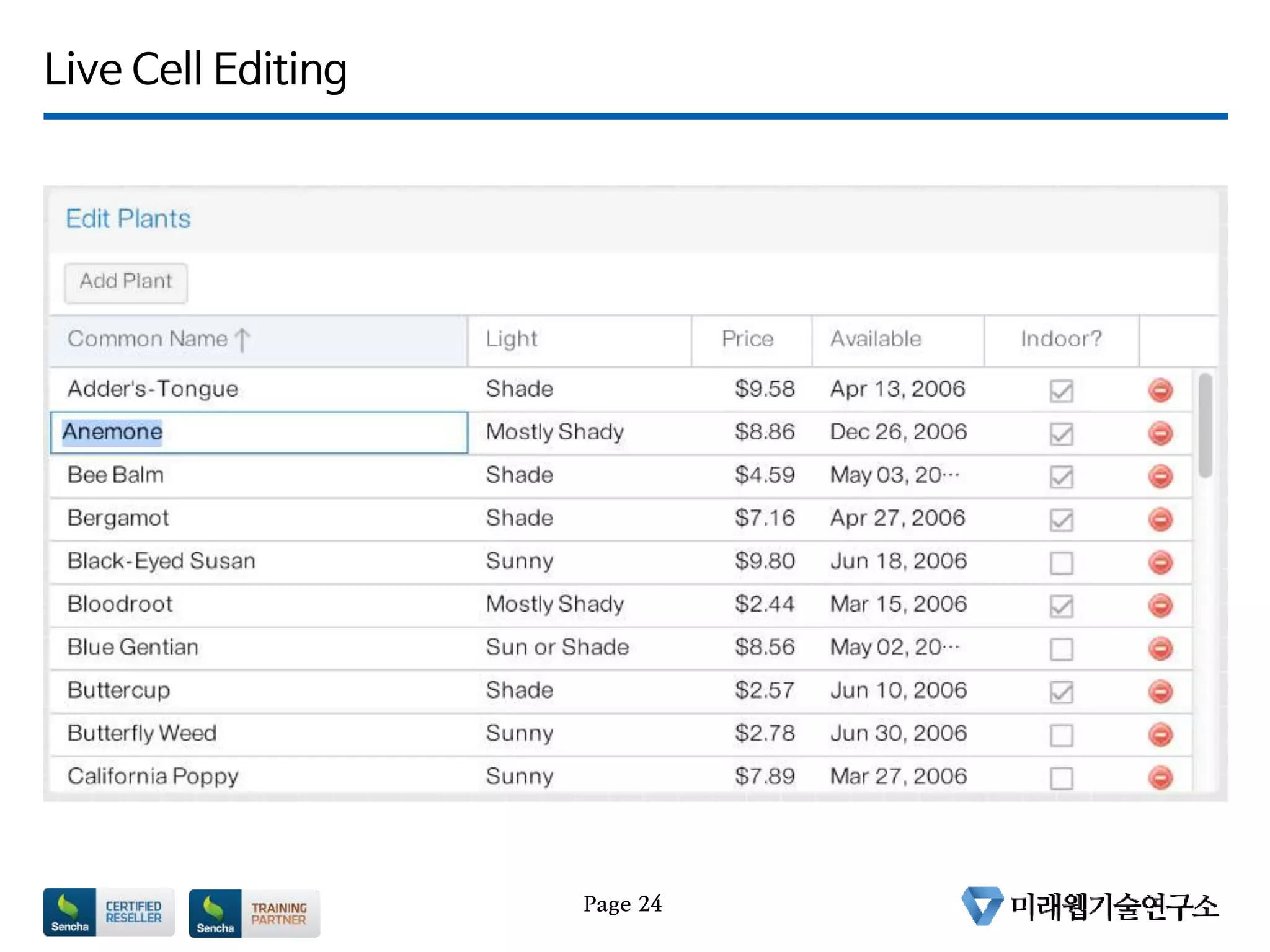
Task: Delete the Bergamot row with red icon
Action: [1160, 519]
